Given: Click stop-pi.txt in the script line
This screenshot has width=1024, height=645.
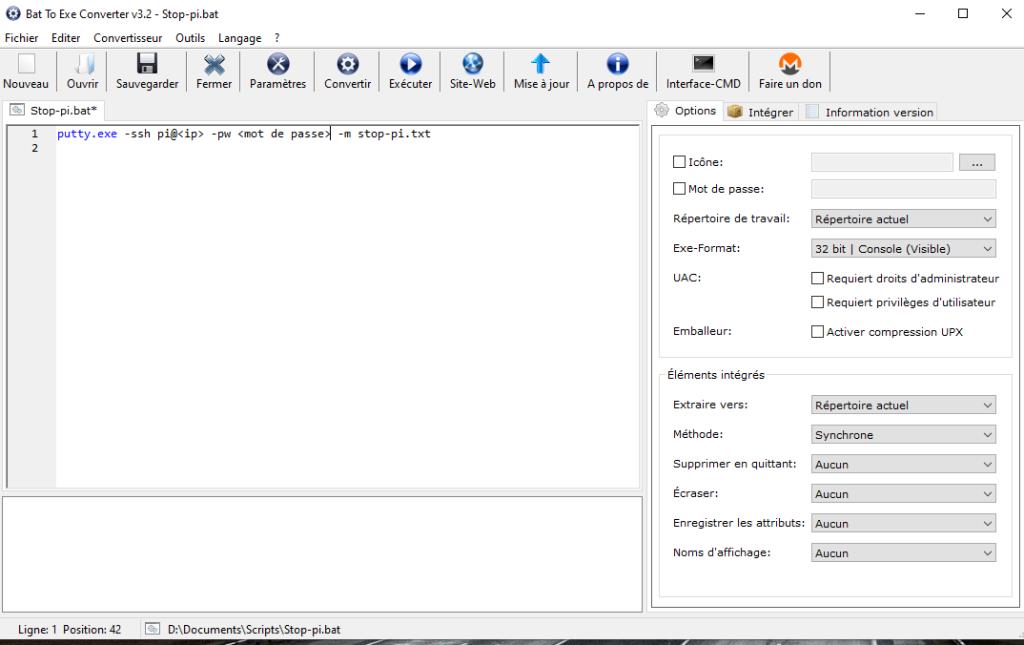Looking at the screenshot, I should pos(394,133).
